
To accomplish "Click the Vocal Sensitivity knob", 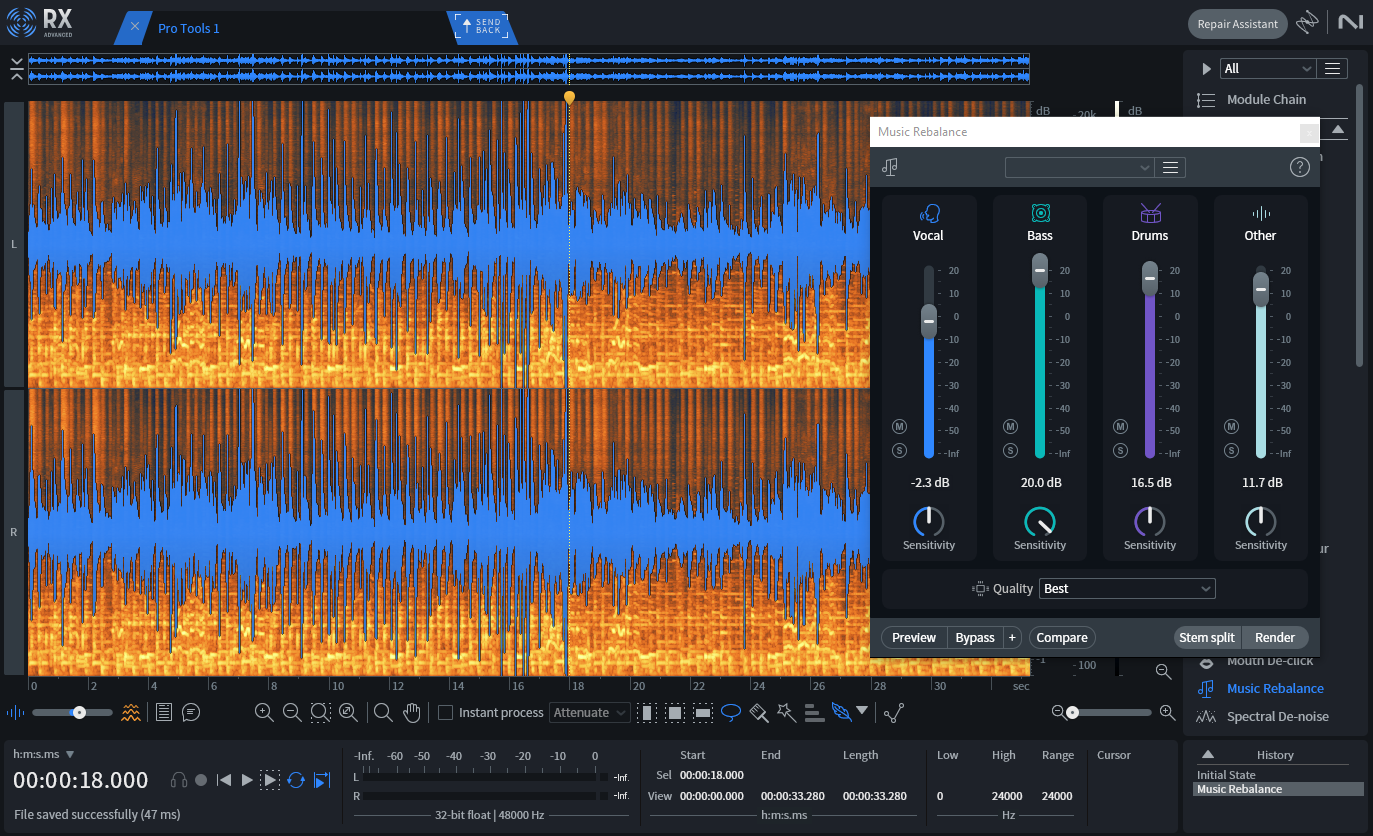I will pyautogui.click(x=929, y=521).
